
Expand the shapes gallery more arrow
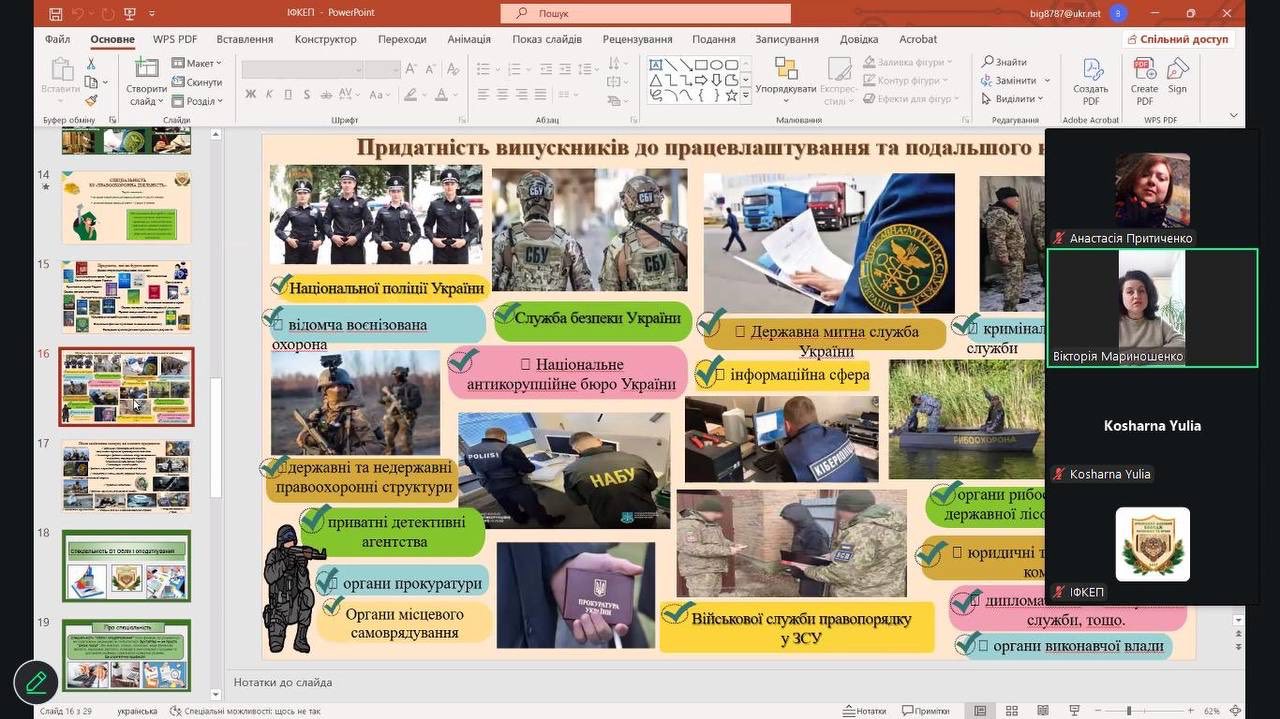pos(746,95)
